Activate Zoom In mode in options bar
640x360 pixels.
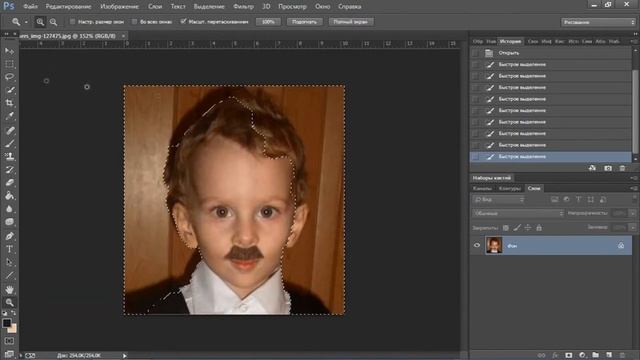(x=40, y=22)
